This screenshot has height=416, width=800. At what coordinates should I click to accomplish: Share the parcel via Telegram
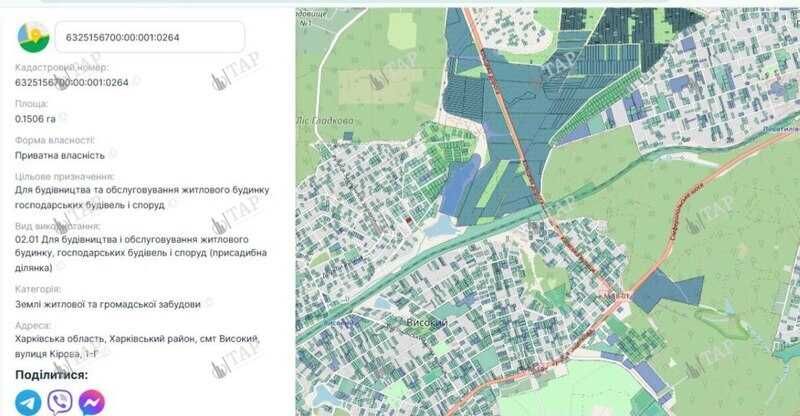click(29, 402)
